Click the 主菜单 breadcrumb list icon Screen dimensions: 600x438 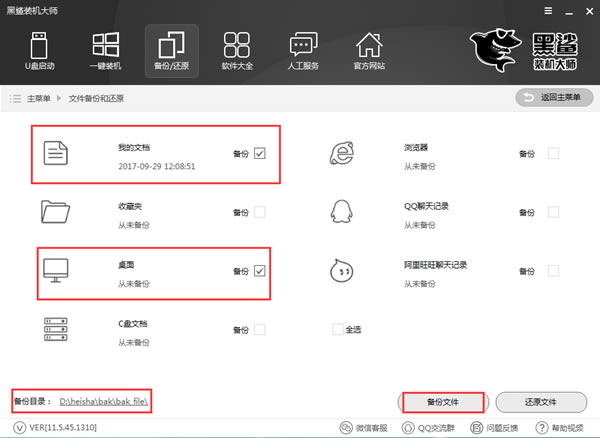click(x=15, y=98)
